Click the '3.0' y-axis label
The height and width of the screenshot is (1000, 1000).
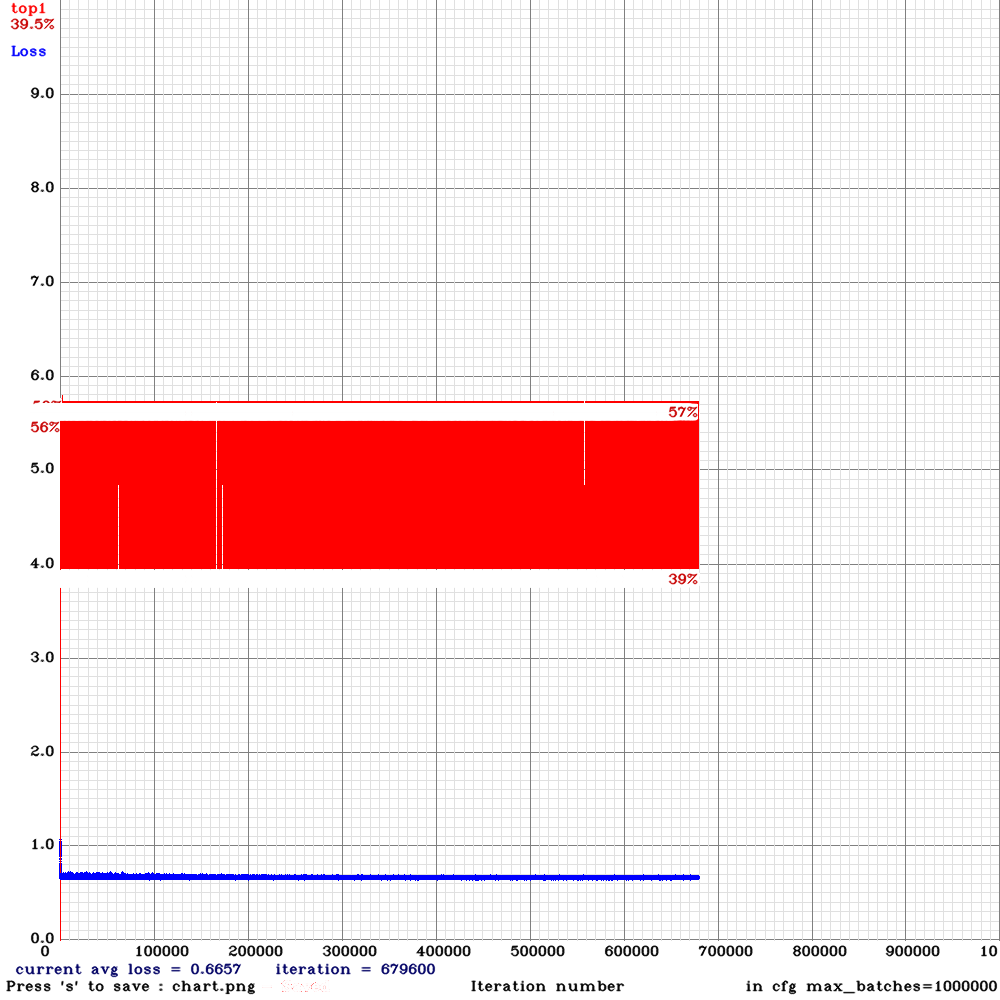coord(42,658)
